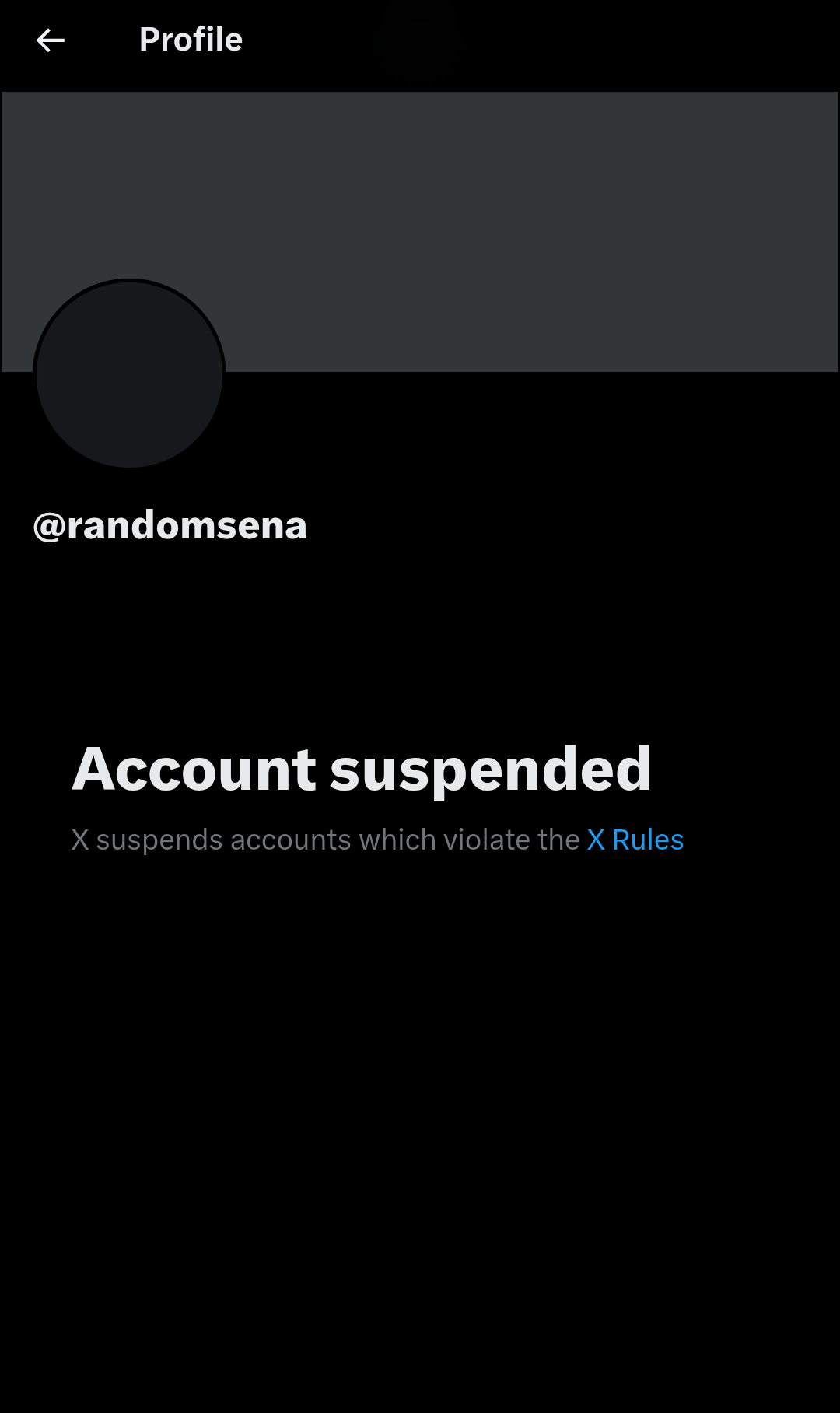Select the circular profile avatar placeholder

click(x=129, y=374)
